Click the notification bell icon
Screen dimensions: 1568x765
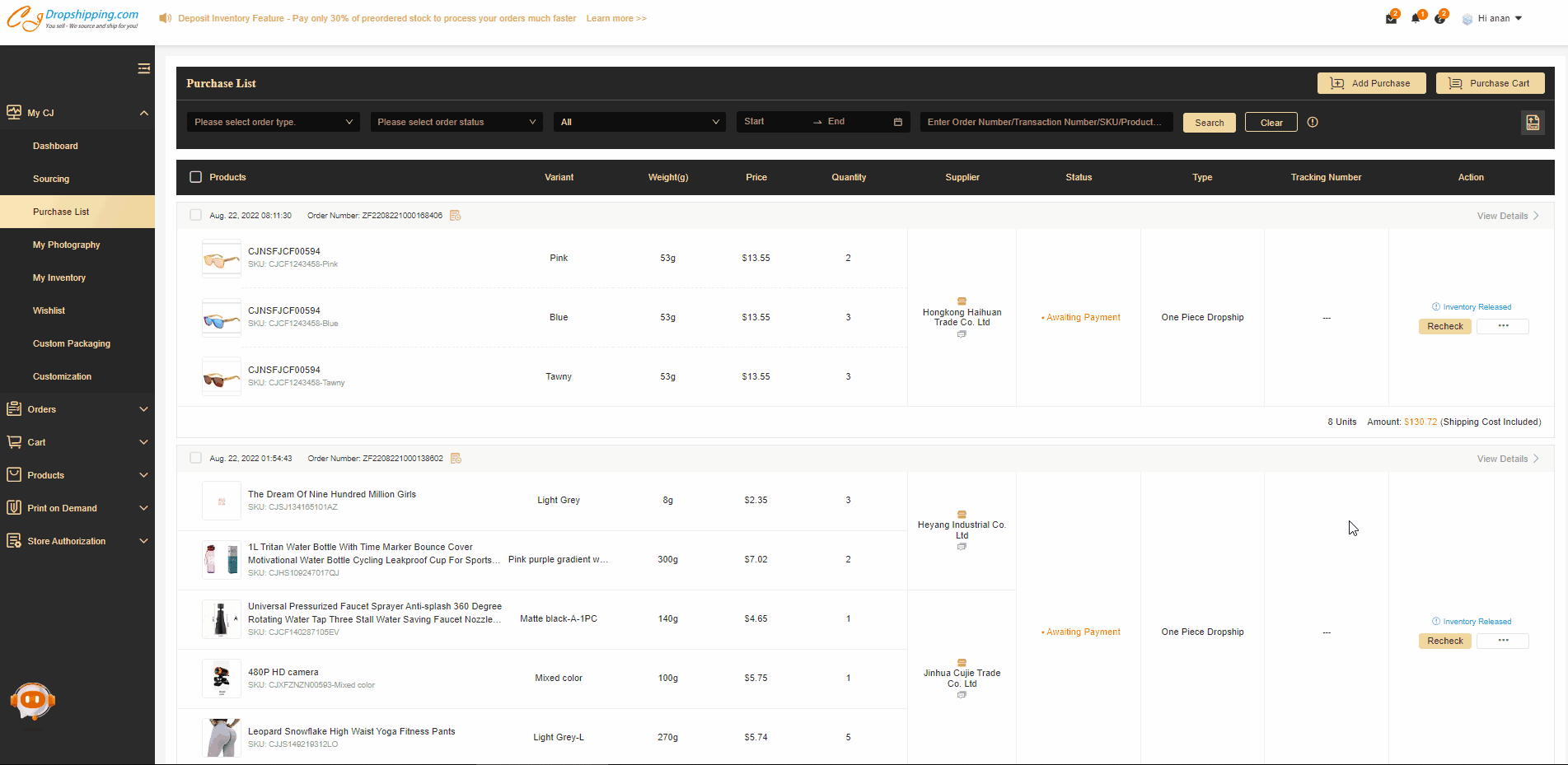click(x=1416, y=18)
